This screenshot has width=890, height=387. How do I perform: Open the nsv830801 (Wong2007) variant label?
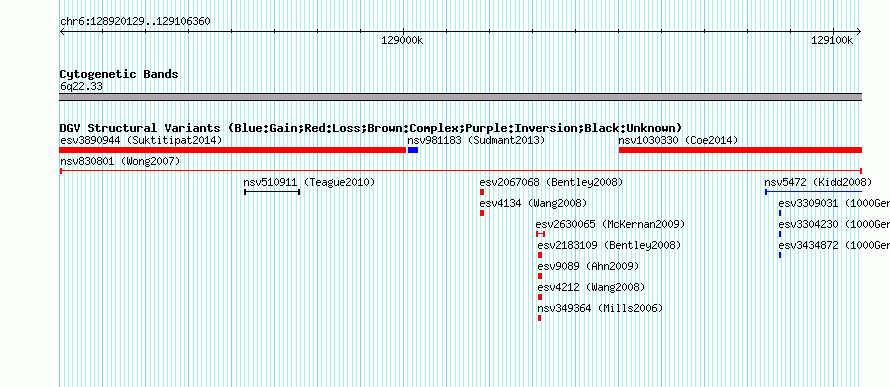(120, 162)
